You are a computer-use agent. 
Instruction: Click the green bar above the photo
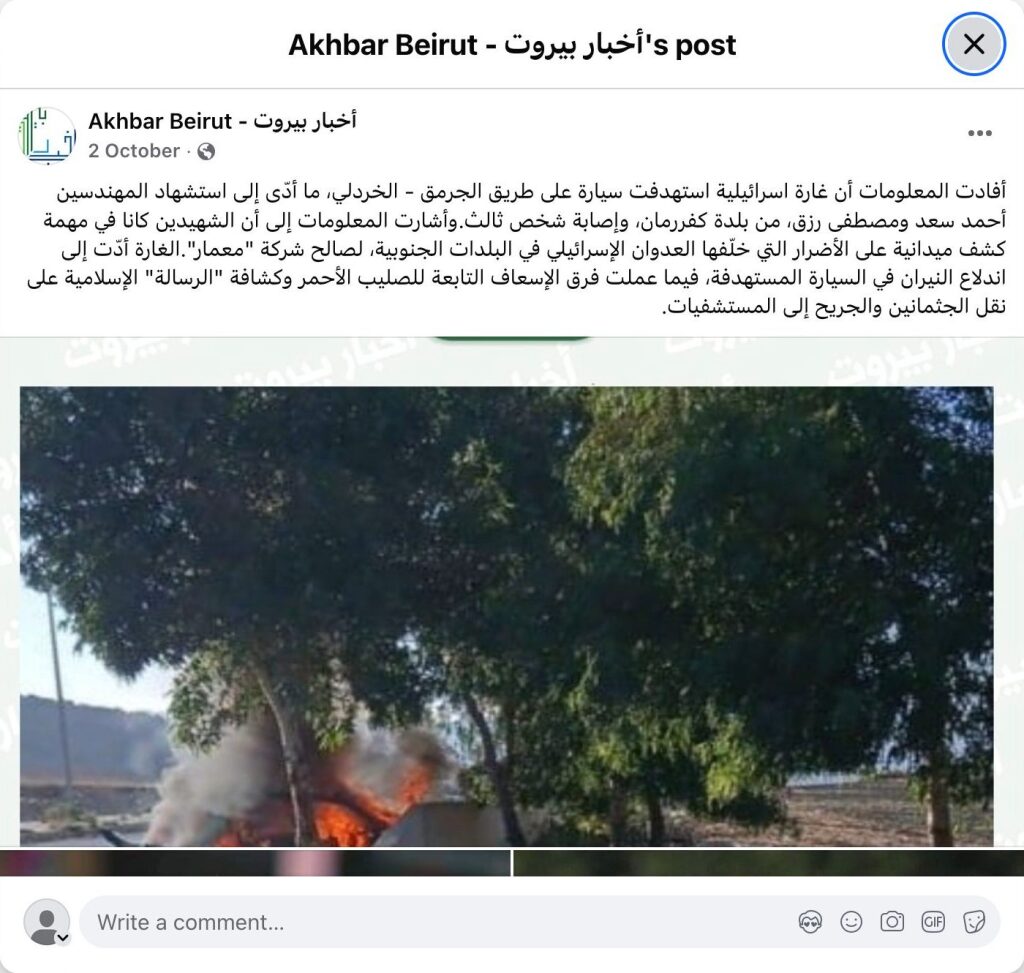[511, 339]
